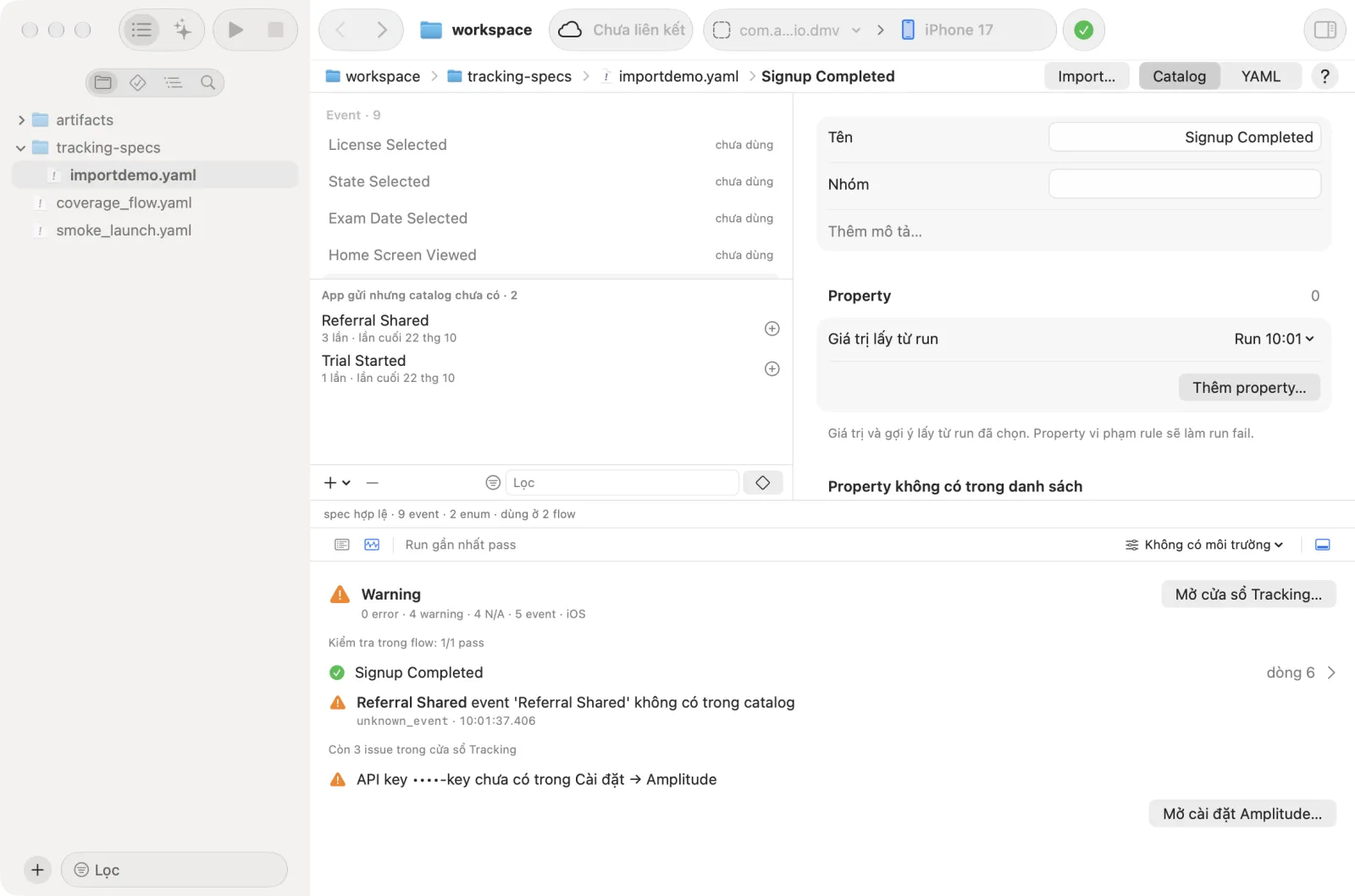The height and width of the screenshot is (896, 1355).
Task: Click the Thêm property... button
Action: (x=1249, y=388)
